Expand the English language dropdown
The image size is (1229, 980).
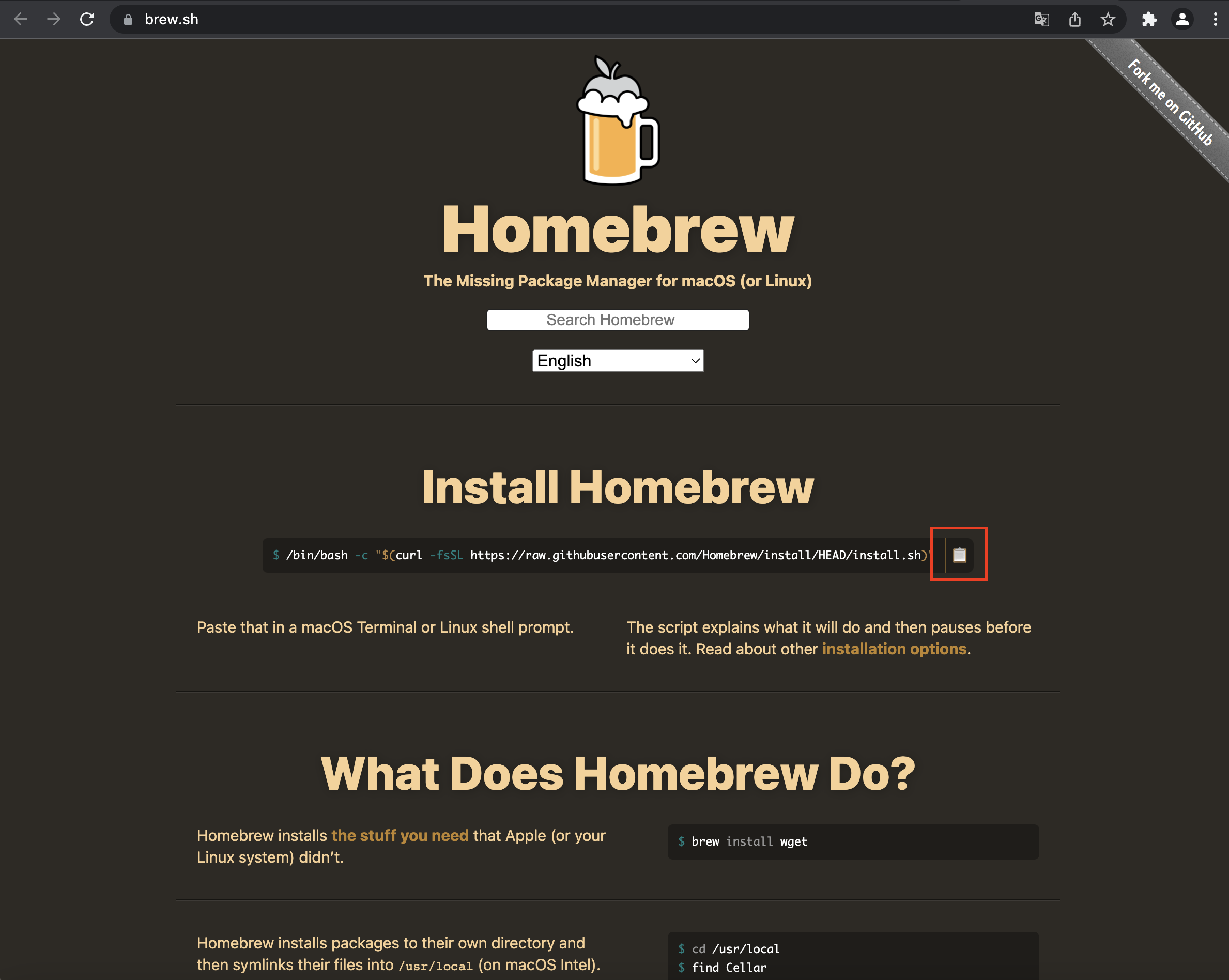click(618, 361)
